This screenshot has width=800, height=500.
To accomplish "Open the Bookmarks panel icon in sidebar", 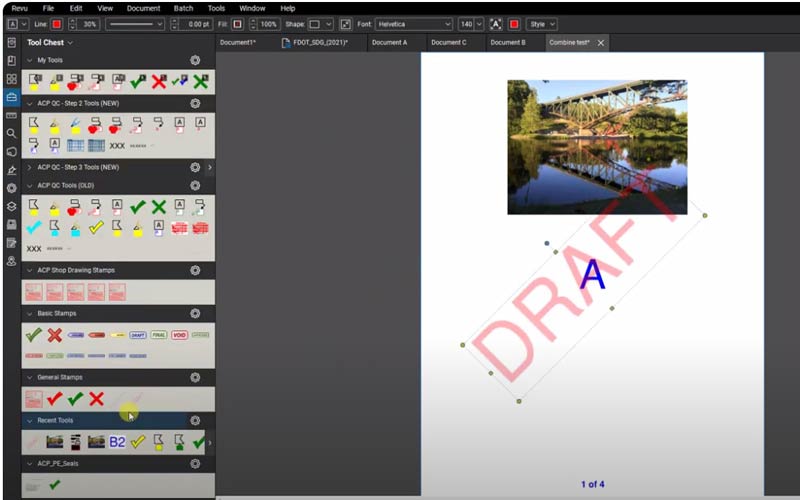I will click(x=11, y=61).
